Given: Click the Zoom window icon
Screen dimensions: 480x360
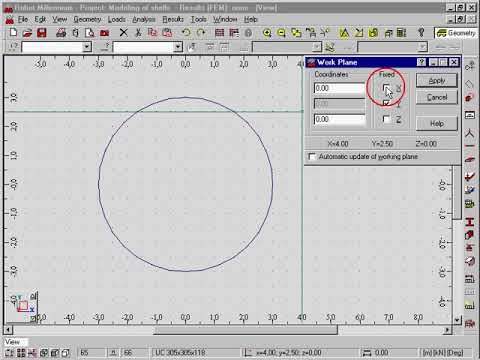Looking at the screenshot, I should [x=296, y=33].
